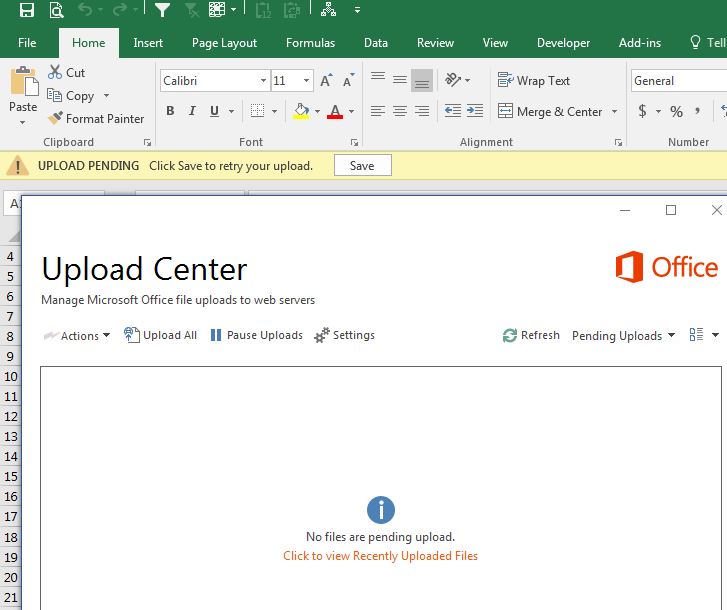
Task: Click the Paste clipboard icon
Action: [x=23, y=80]
